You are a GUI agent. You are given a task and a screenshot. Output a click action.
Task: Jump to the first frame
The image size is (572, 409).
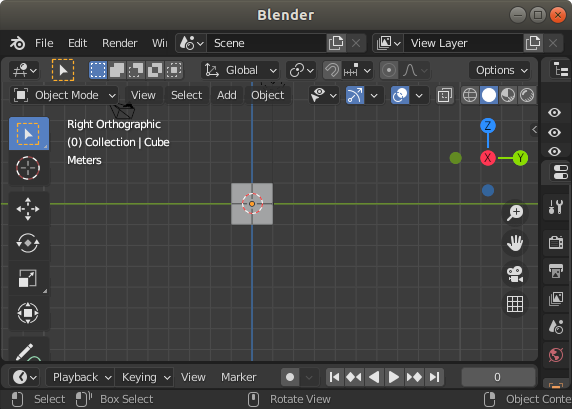point(335,377)
